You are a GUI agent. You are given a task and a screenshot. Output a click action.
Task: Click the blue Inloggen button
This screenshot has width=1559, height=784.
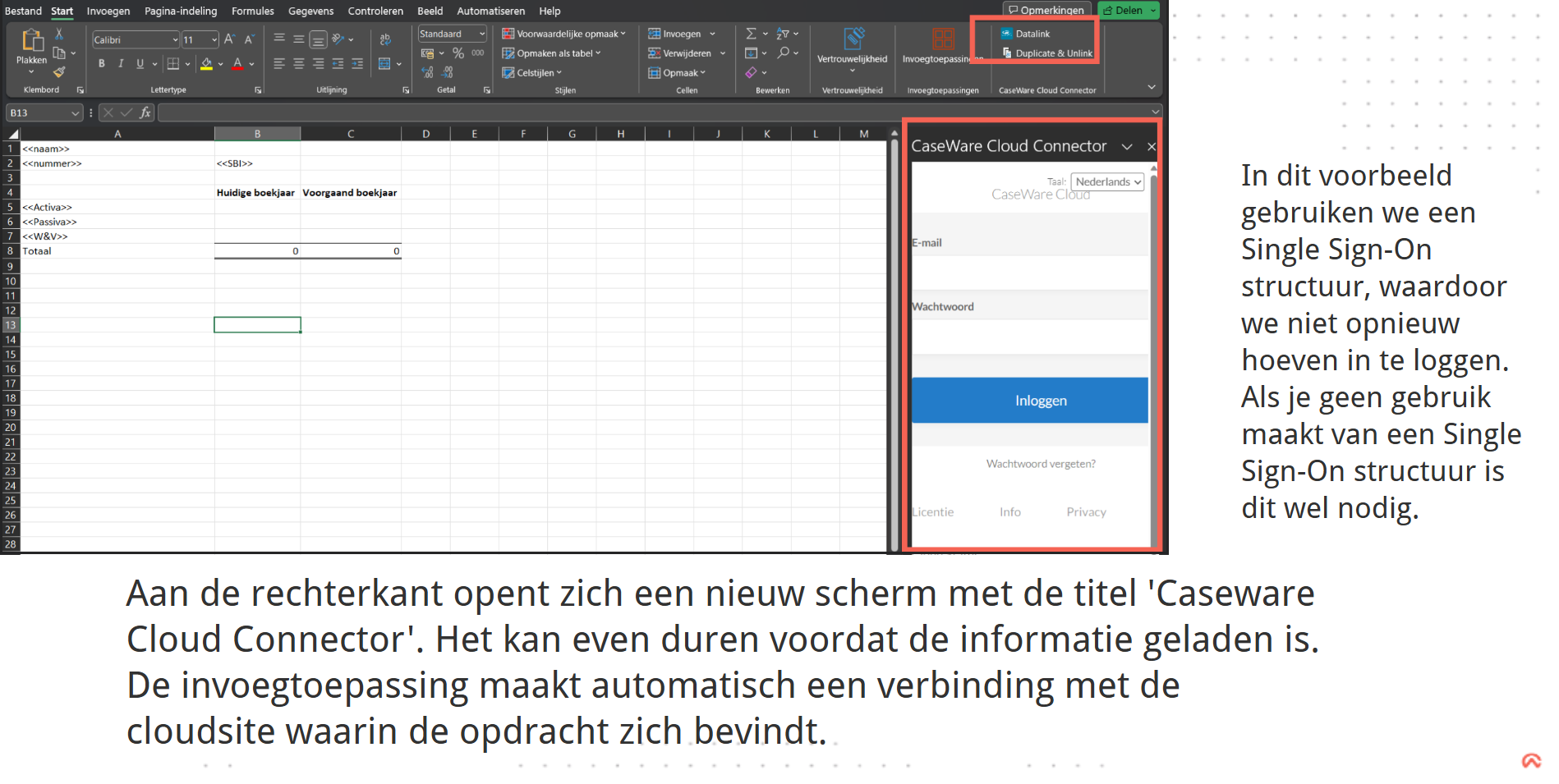click(1030, 401)
